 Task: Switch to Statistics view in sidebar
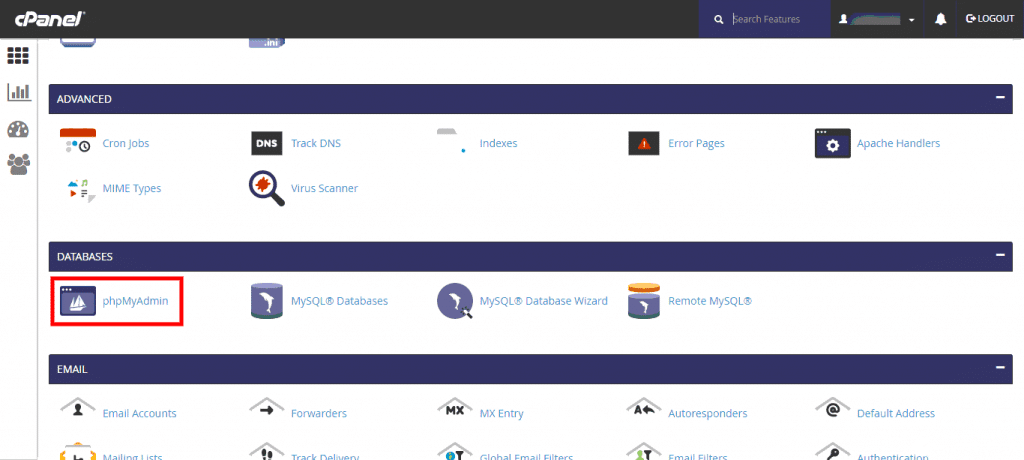tap(18, 92)
